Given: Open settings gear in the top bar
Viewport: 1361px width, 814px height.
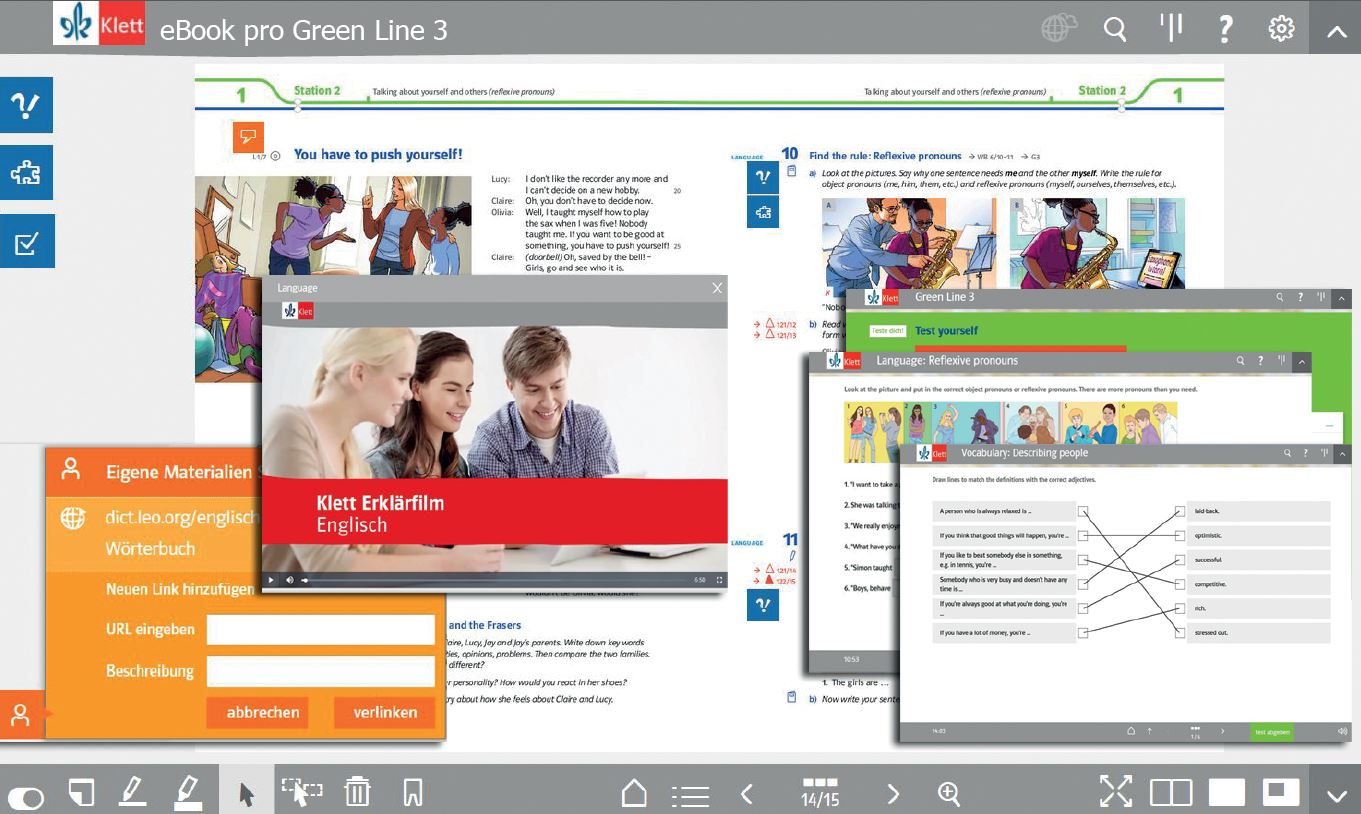Looking at the screenshot, I should coord(1281,29).
